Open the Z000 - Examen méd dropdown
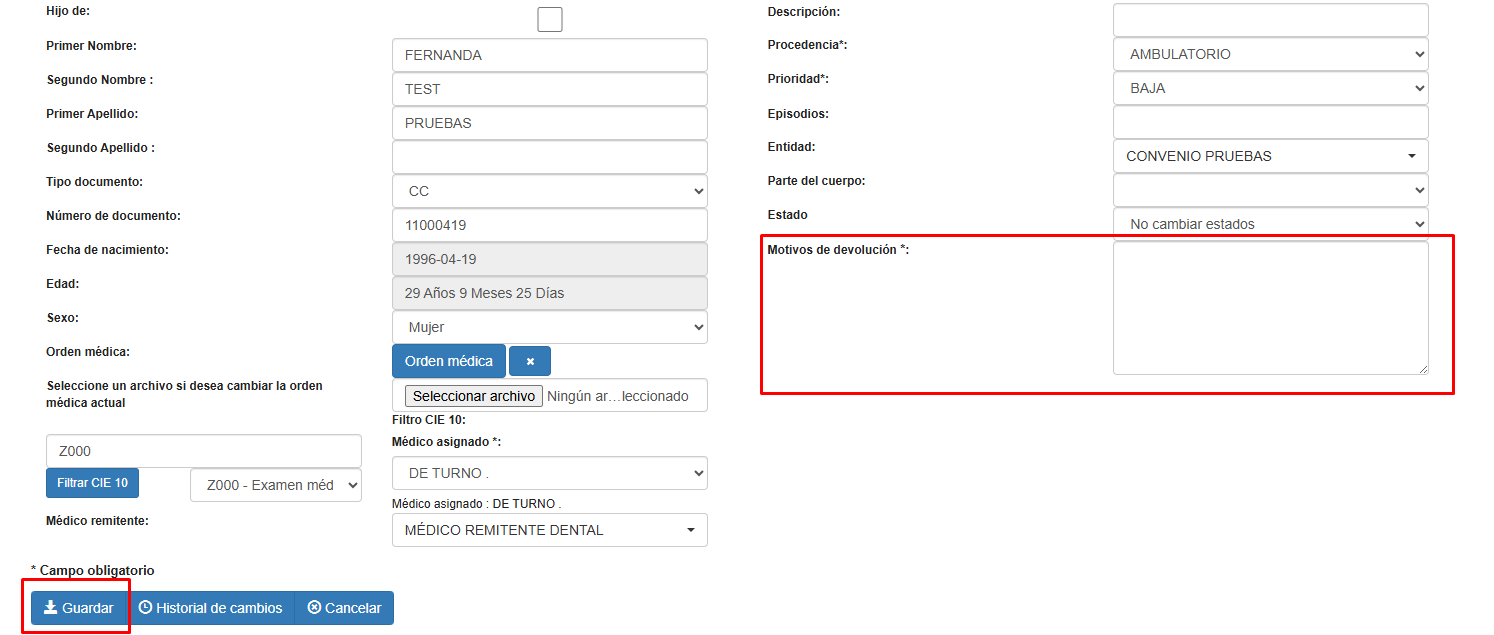The image size is (1494, 635). tap(276, 485)
